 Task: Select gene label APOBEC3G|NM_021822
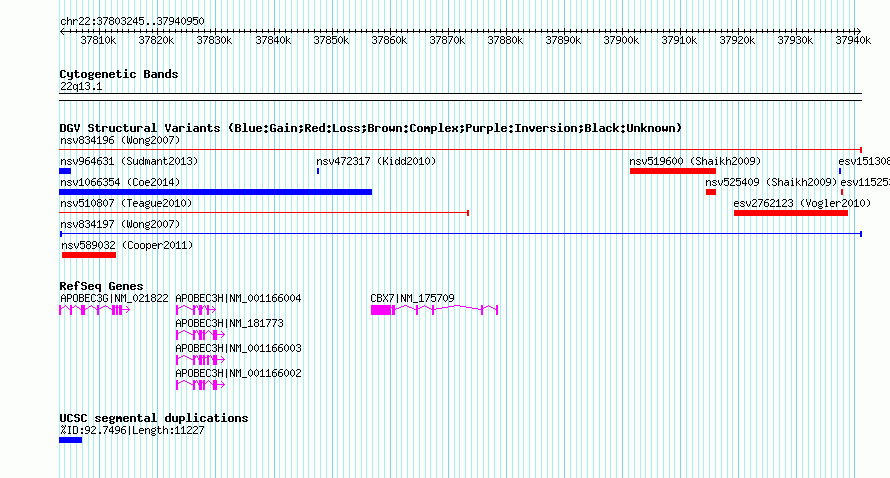(x=114, y=298)
